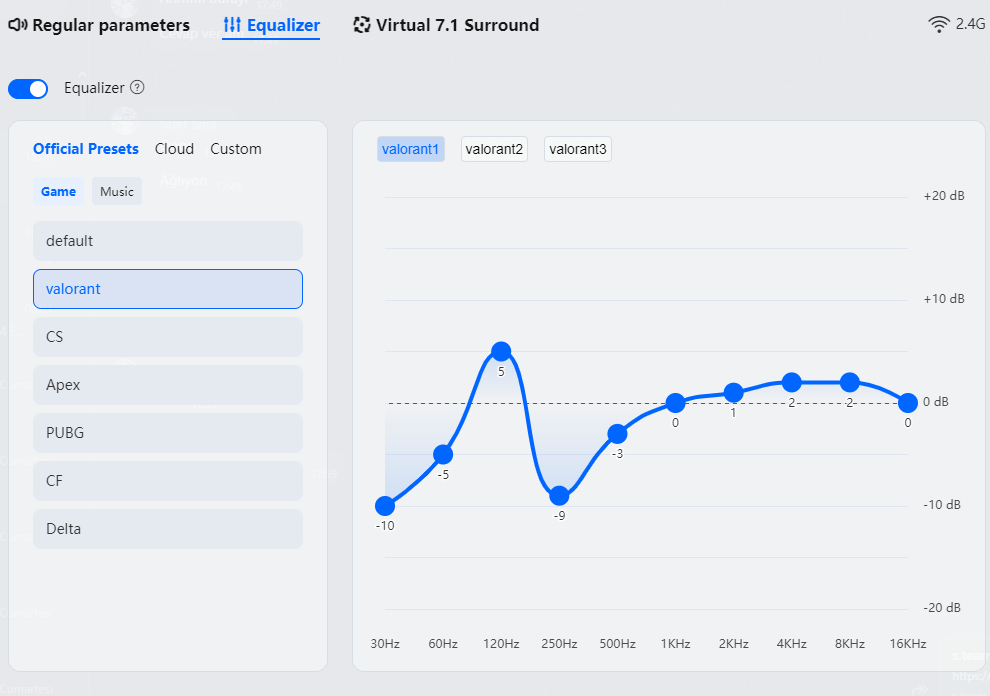Choose the valorant3 preset variant
This screenshot has height=696, width=990.
(578, 149)
